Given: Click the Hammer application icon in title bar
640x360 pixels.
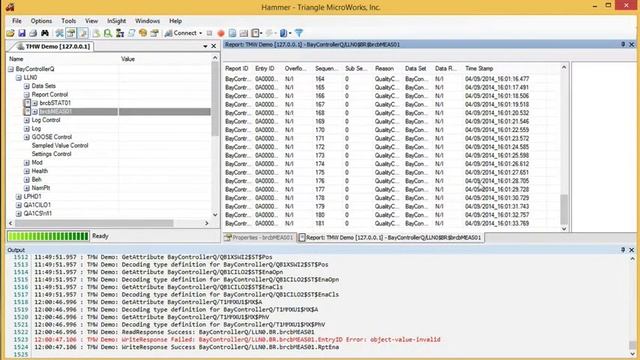Looking at the screenshot, I should (x=10, y=7).
